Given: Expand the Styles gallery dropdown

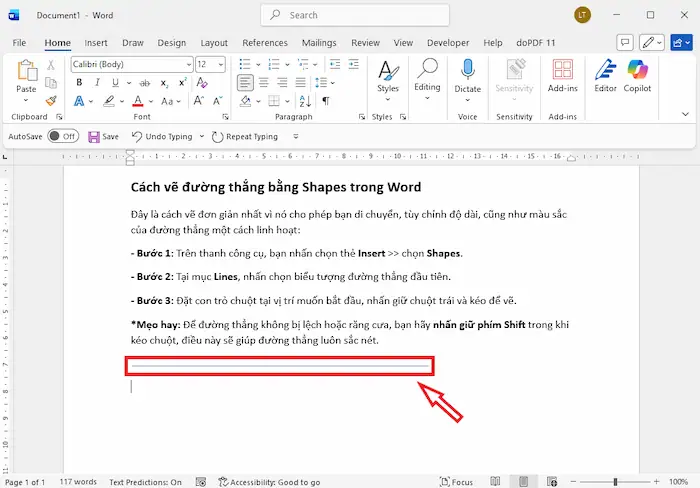Looking at the screenshot, I should click(x=387, y=101).
